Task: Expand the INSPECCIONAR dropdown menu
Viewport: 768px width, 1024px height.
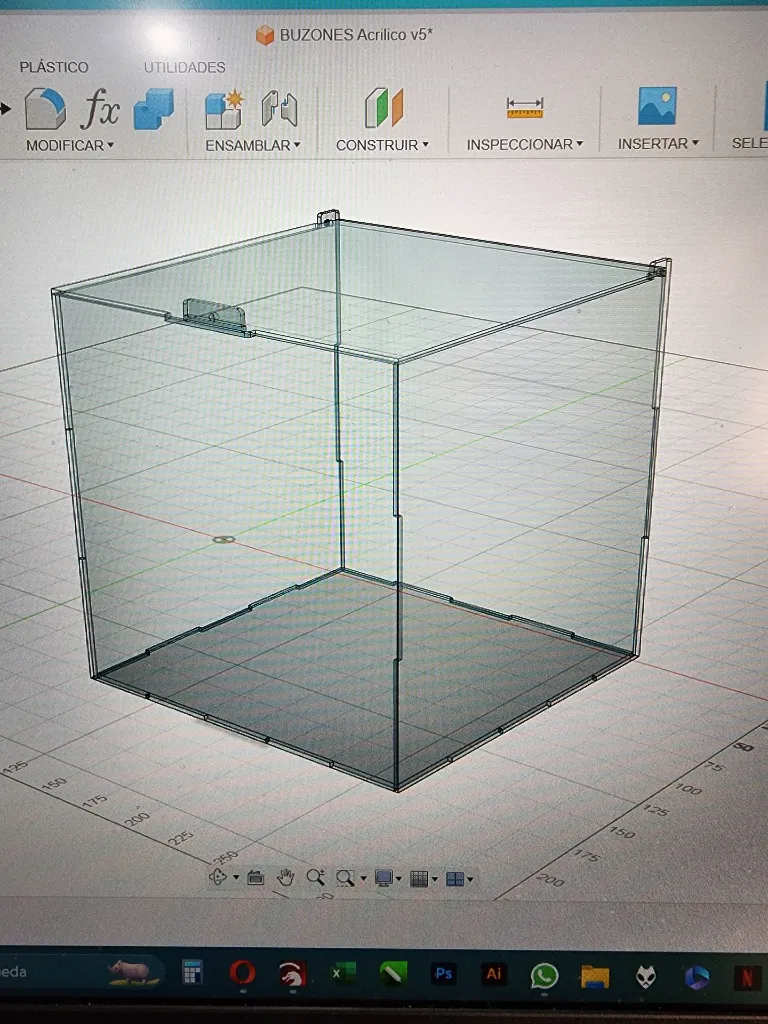Action: tap(524, 144)
